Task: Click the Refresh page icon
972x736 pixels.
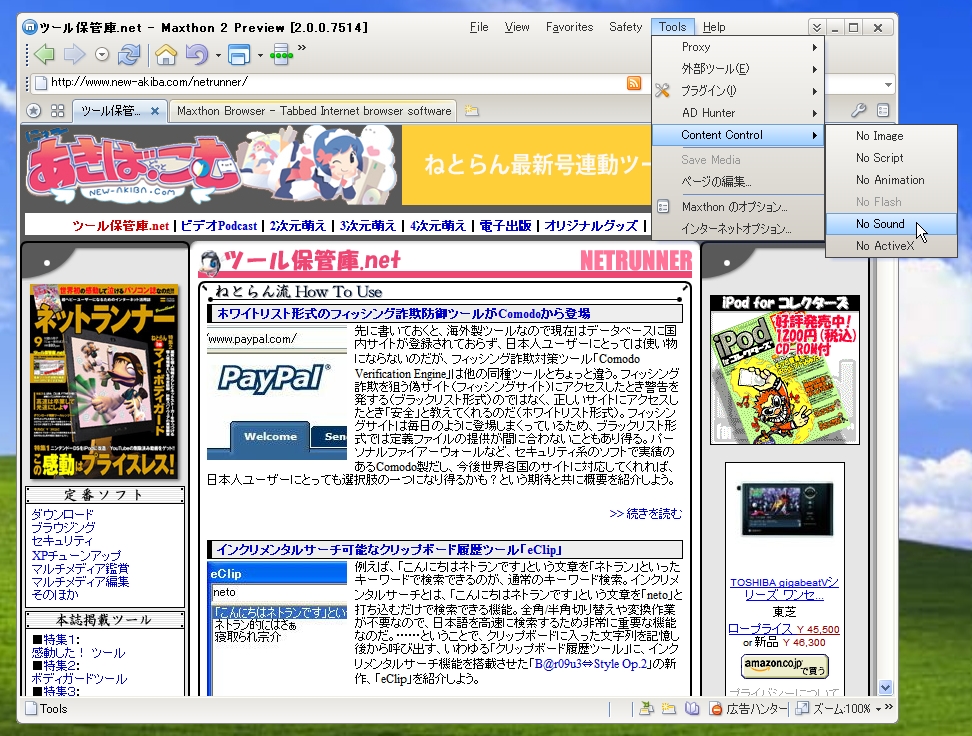Action: 129,55
